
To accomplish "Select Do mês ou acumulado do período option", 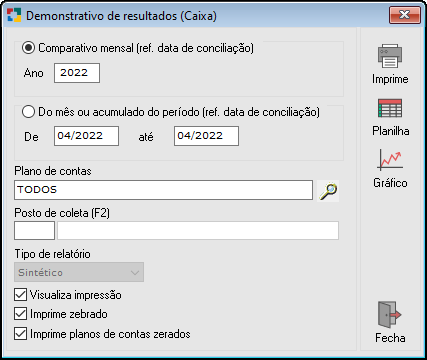I will point(28,112).
